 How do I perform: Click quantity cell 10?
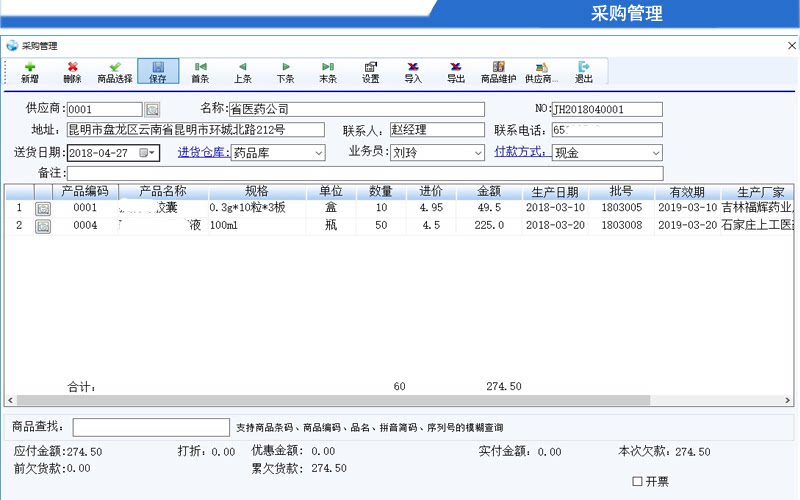click(381, 208)
